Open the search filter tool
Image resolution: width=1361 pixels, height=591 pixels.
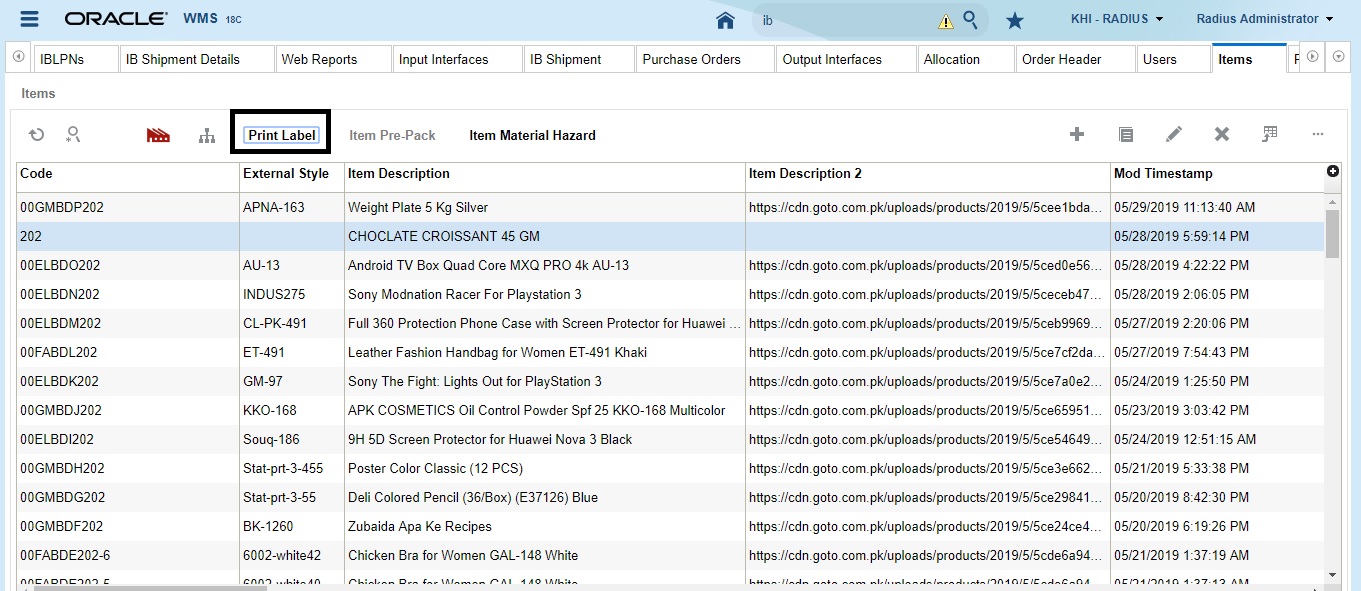pyautogui.click(x=72, y=133)
